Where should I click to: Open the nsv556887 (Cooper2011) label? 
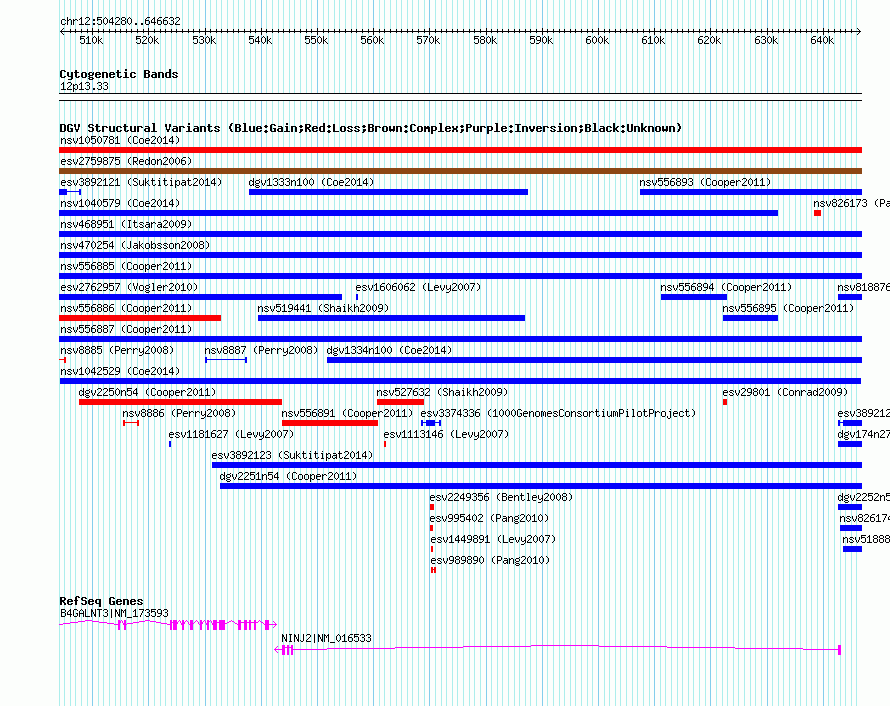coord(126,329)
